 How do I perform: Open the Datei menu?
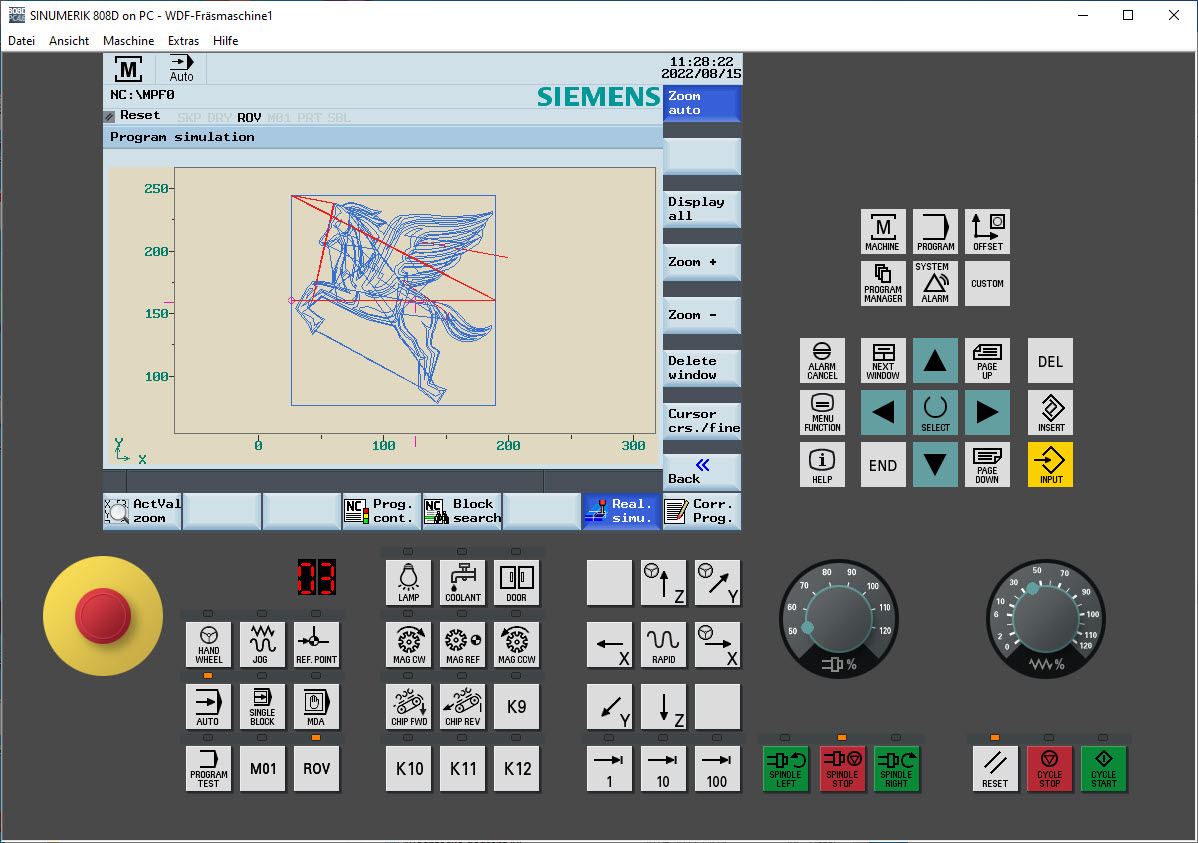tap(21, 41)
